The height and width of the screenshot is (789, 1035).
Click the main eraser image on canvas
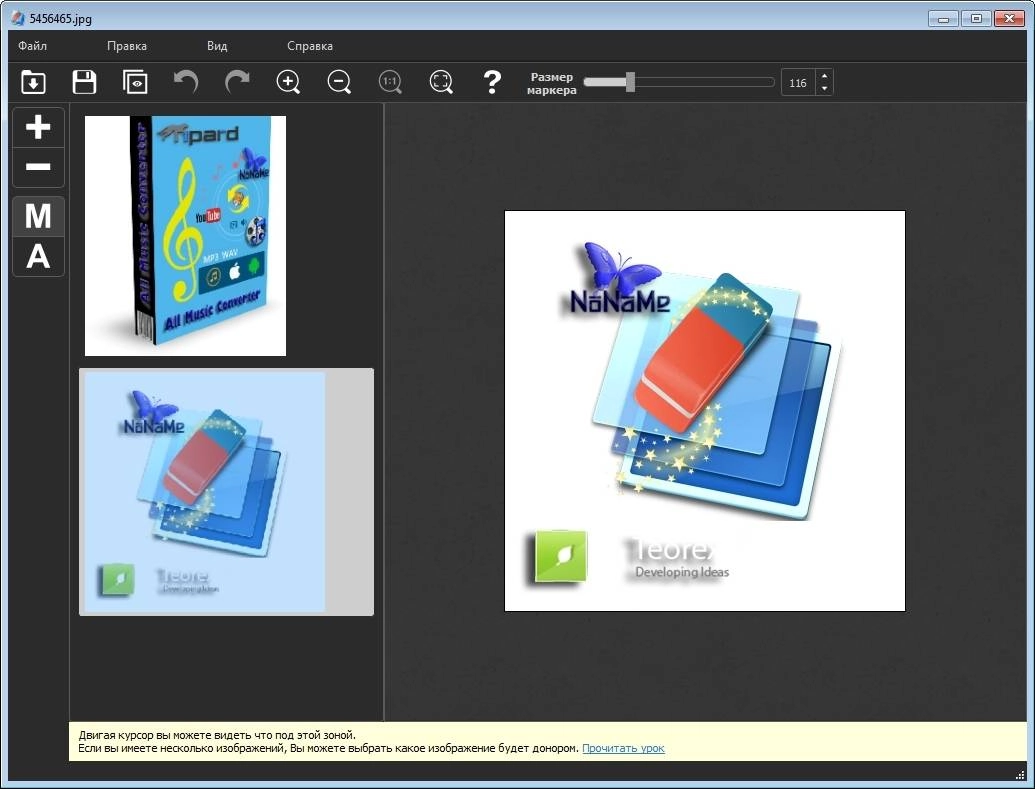coord(704,411)
